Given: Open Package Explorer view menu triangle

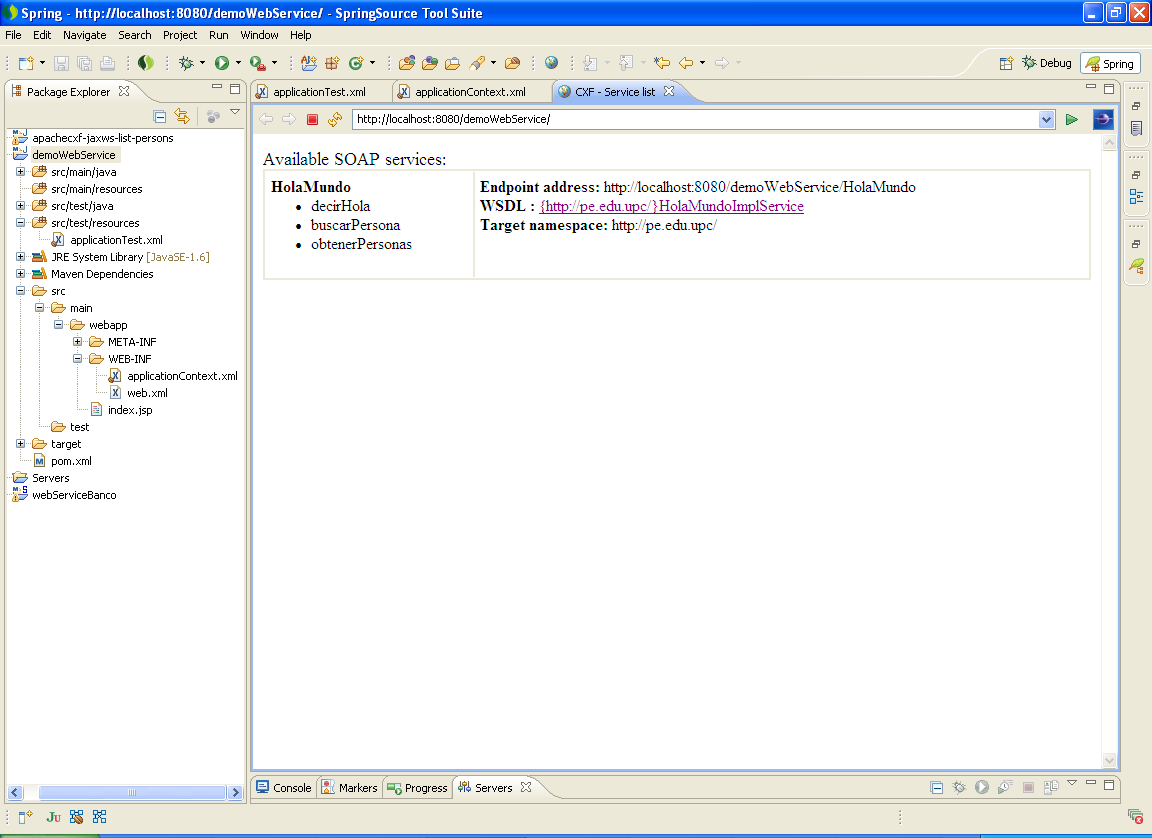Looking at the screenshot, I should tap(235, 112).
